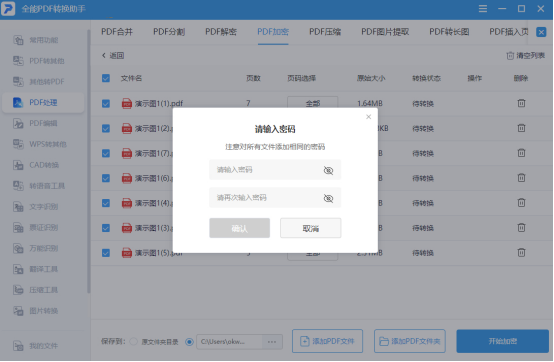
Task: Click the 添加PDF文件夹 button
Action: (x=409, y=341)
